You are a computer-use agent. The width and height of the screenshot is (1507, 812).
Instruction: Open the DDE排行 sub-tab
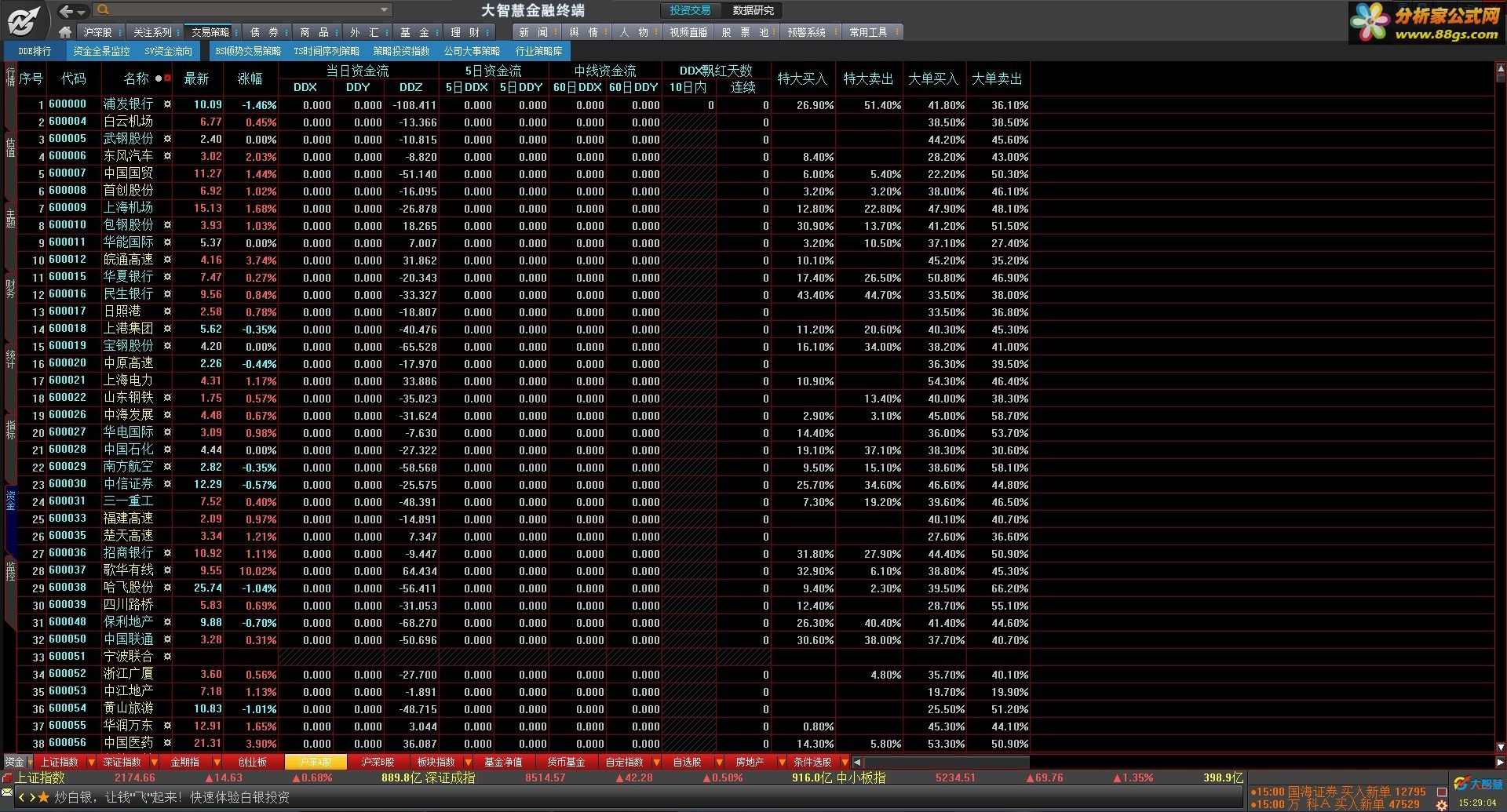click(35, 51)
